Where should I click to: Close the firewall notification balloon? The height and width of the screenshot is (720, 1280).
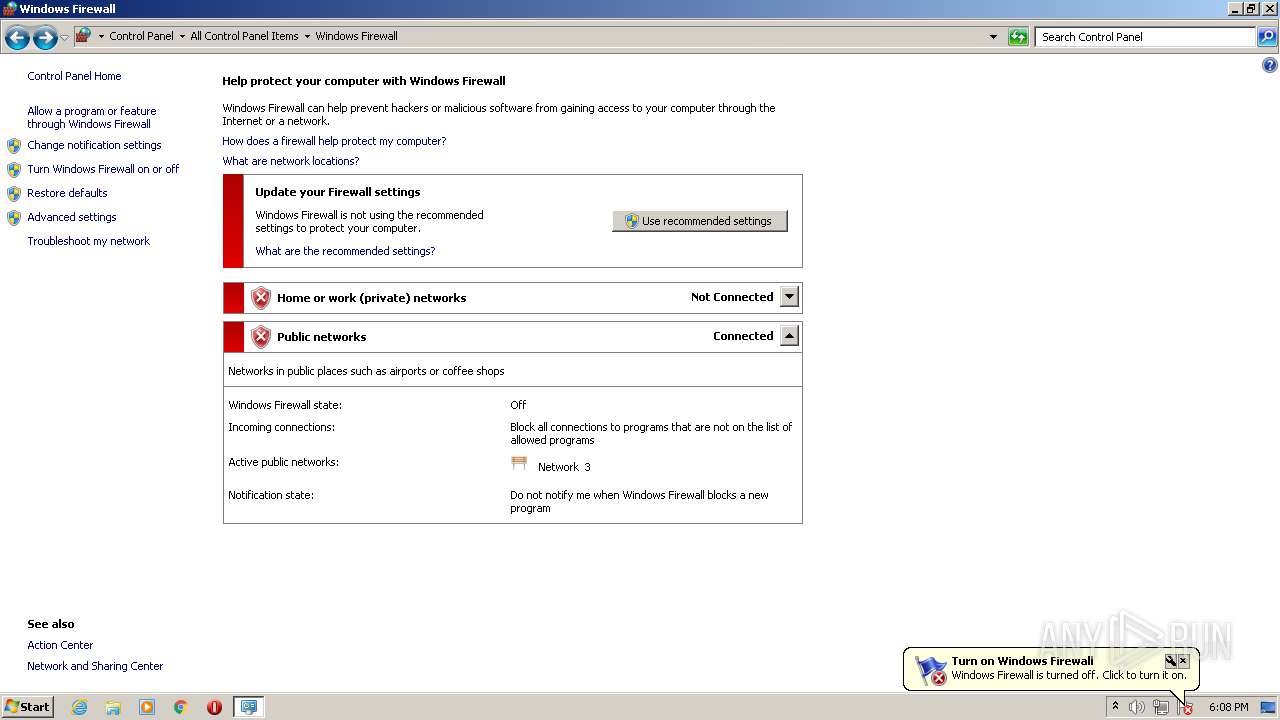pyautogui.click(x=1183, y=661)
